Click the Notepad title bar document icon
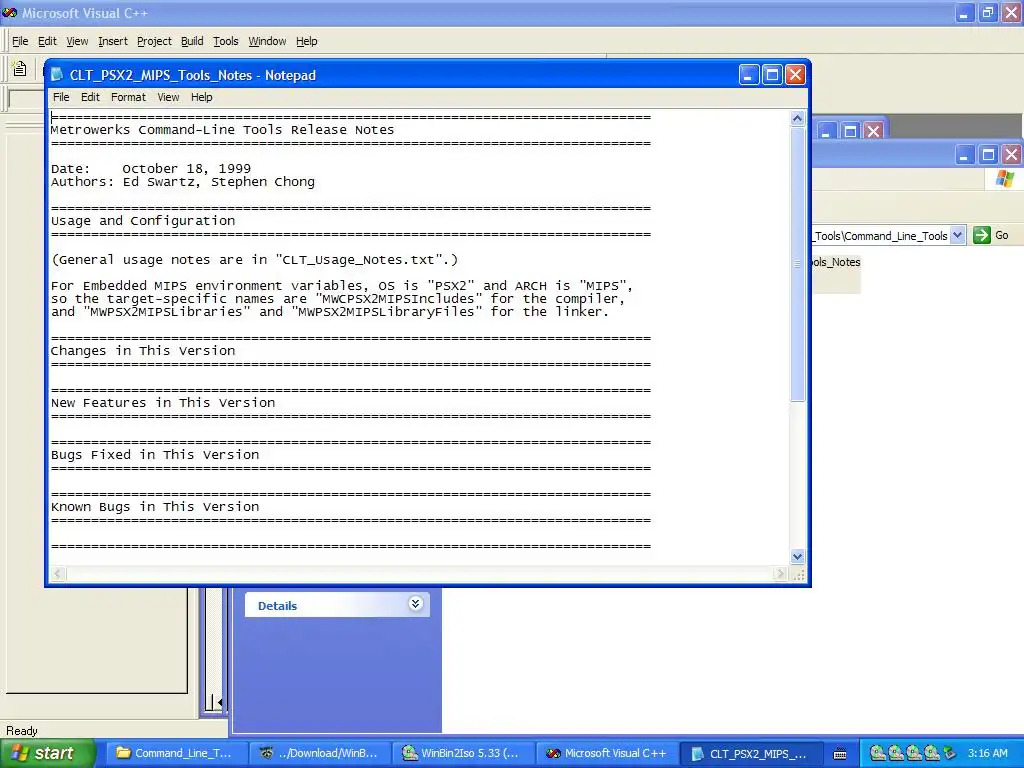 tap(57, 75)
